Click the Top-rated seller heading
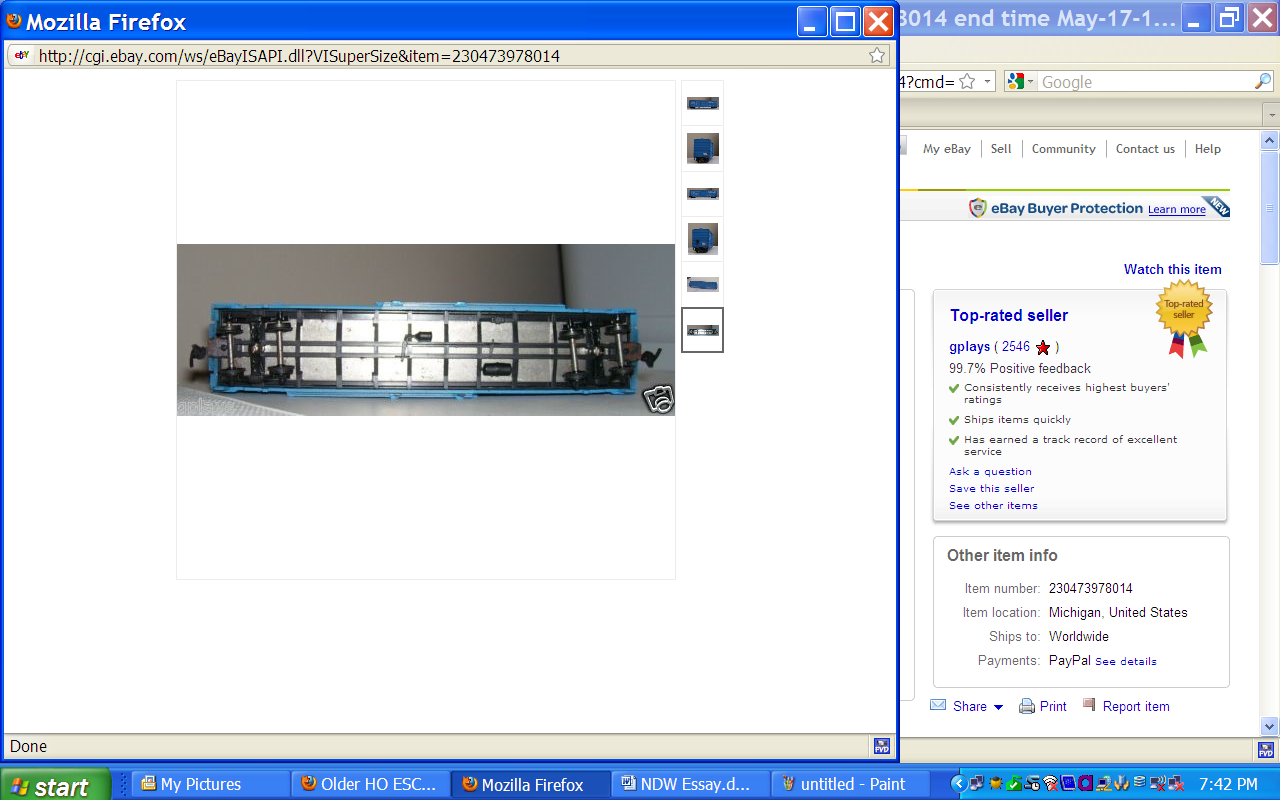1280x800 pixels. point(1009,316)
